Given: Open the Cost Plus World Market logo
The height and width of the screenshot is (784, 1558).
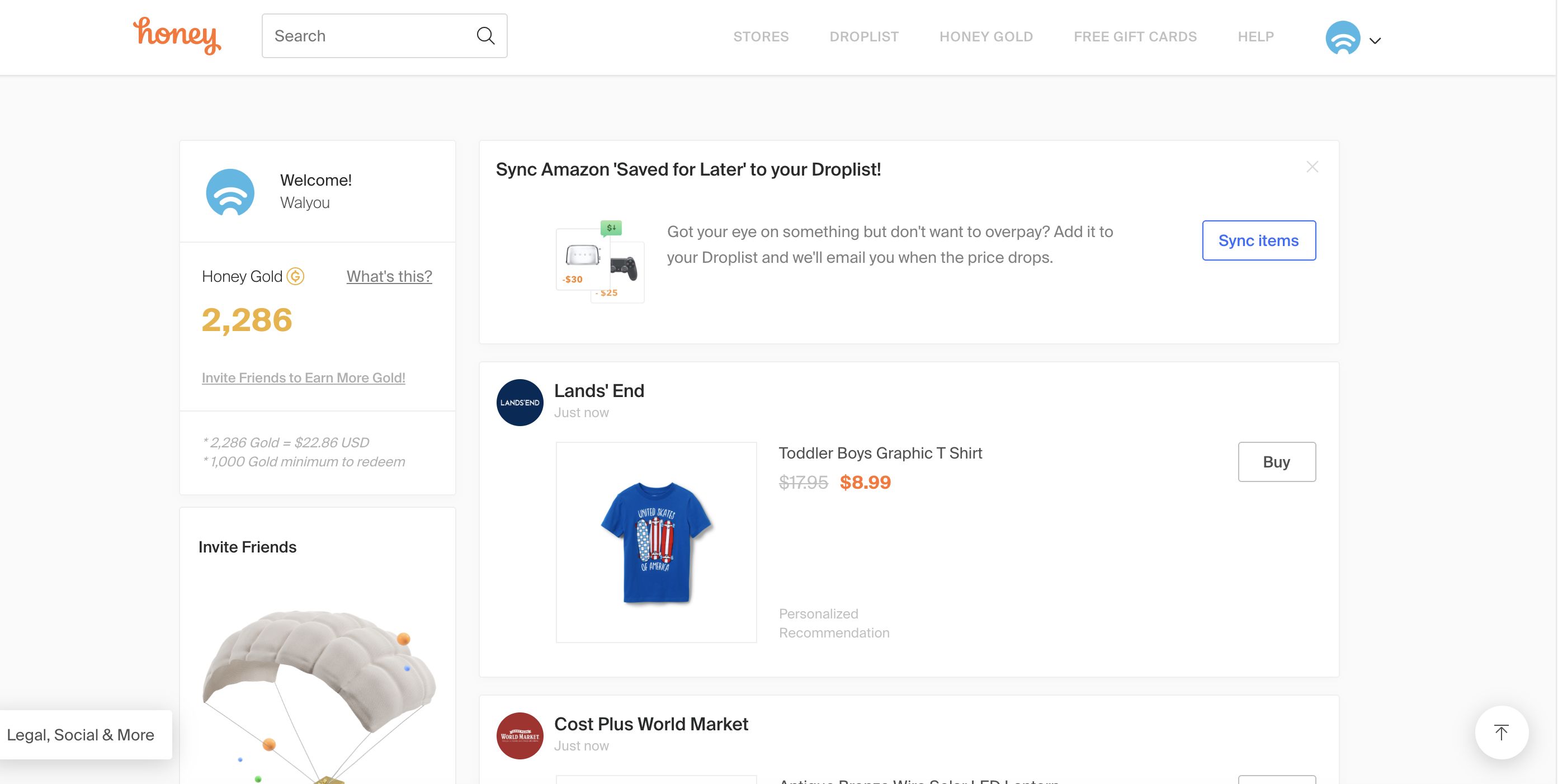Looking at the screenshot, I should coord(519,735).
